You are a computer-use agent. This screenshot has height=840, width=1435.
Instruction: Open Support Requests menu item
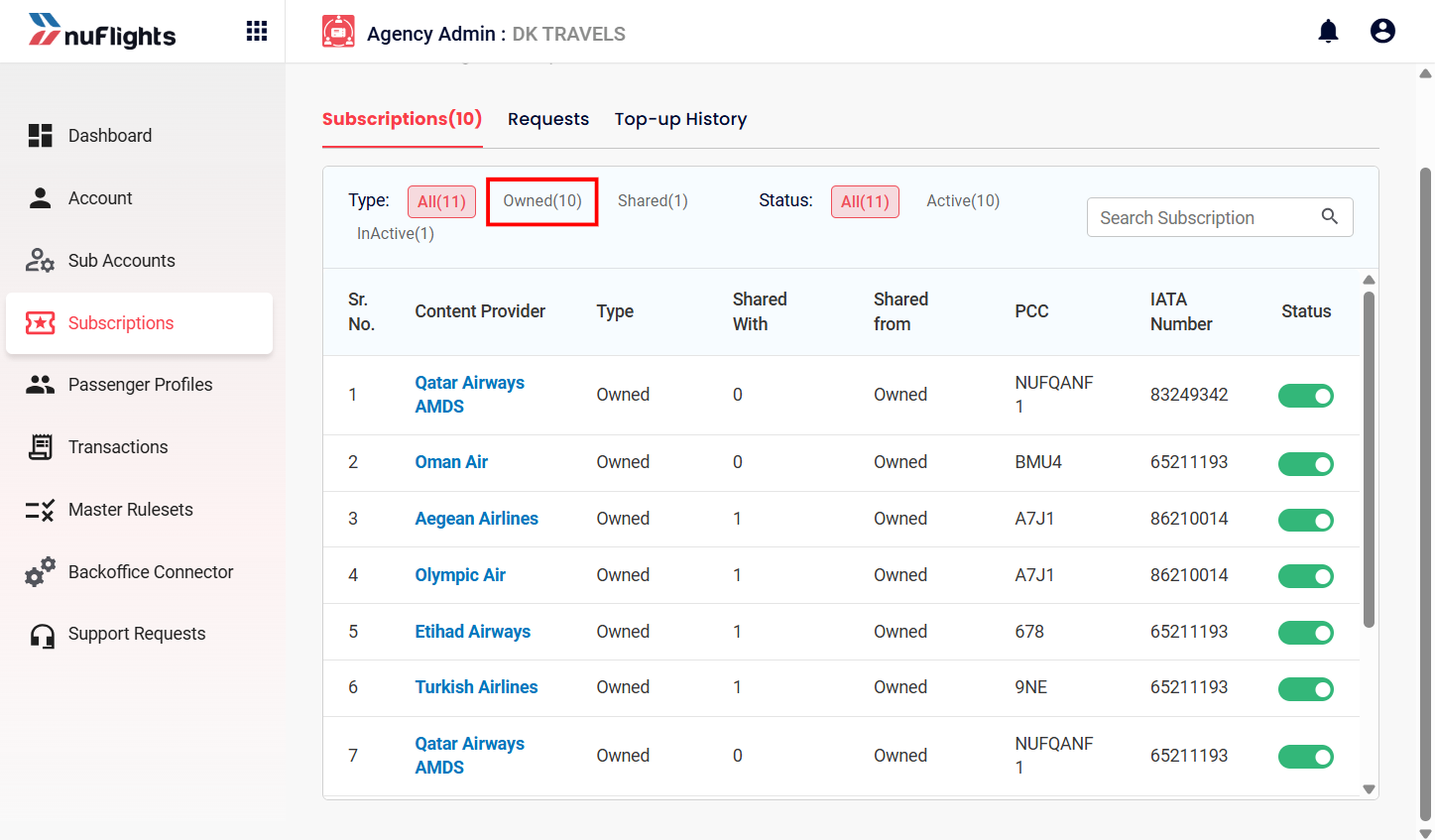click(139, 634)
